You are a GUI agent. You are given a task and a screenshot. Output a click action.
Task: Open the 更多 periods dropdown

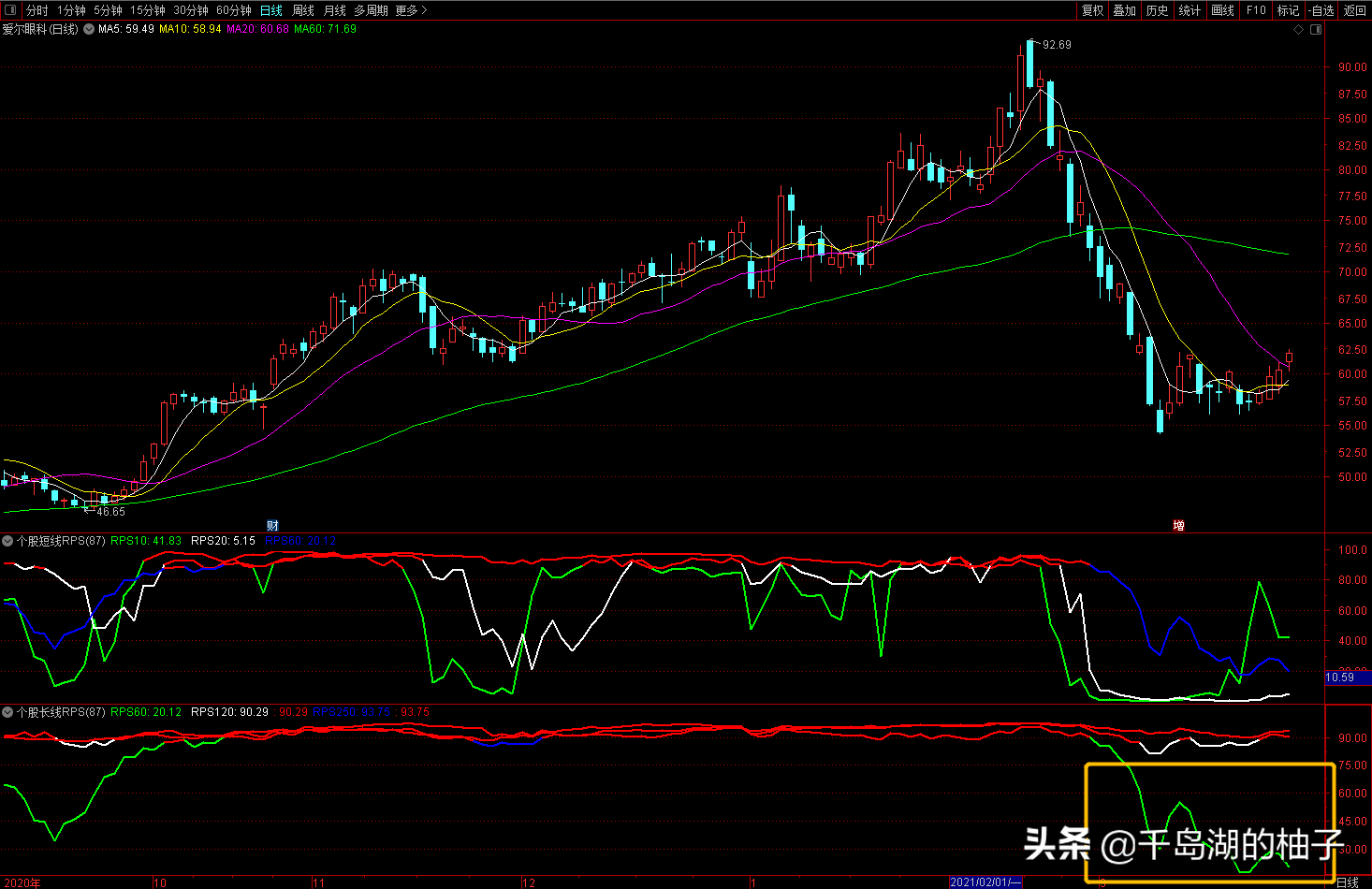411,10
